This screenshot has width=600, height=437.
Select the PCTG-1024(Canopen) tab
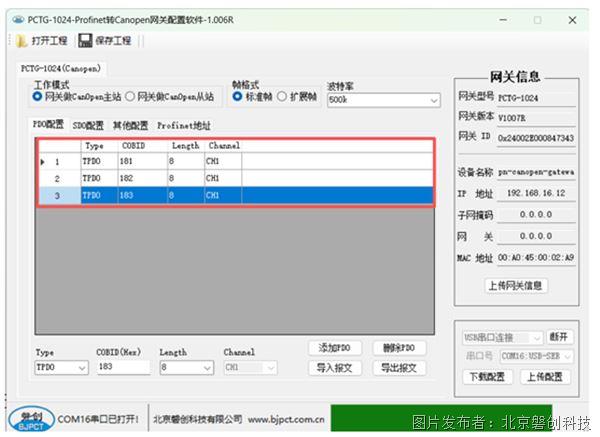point(61,68)
